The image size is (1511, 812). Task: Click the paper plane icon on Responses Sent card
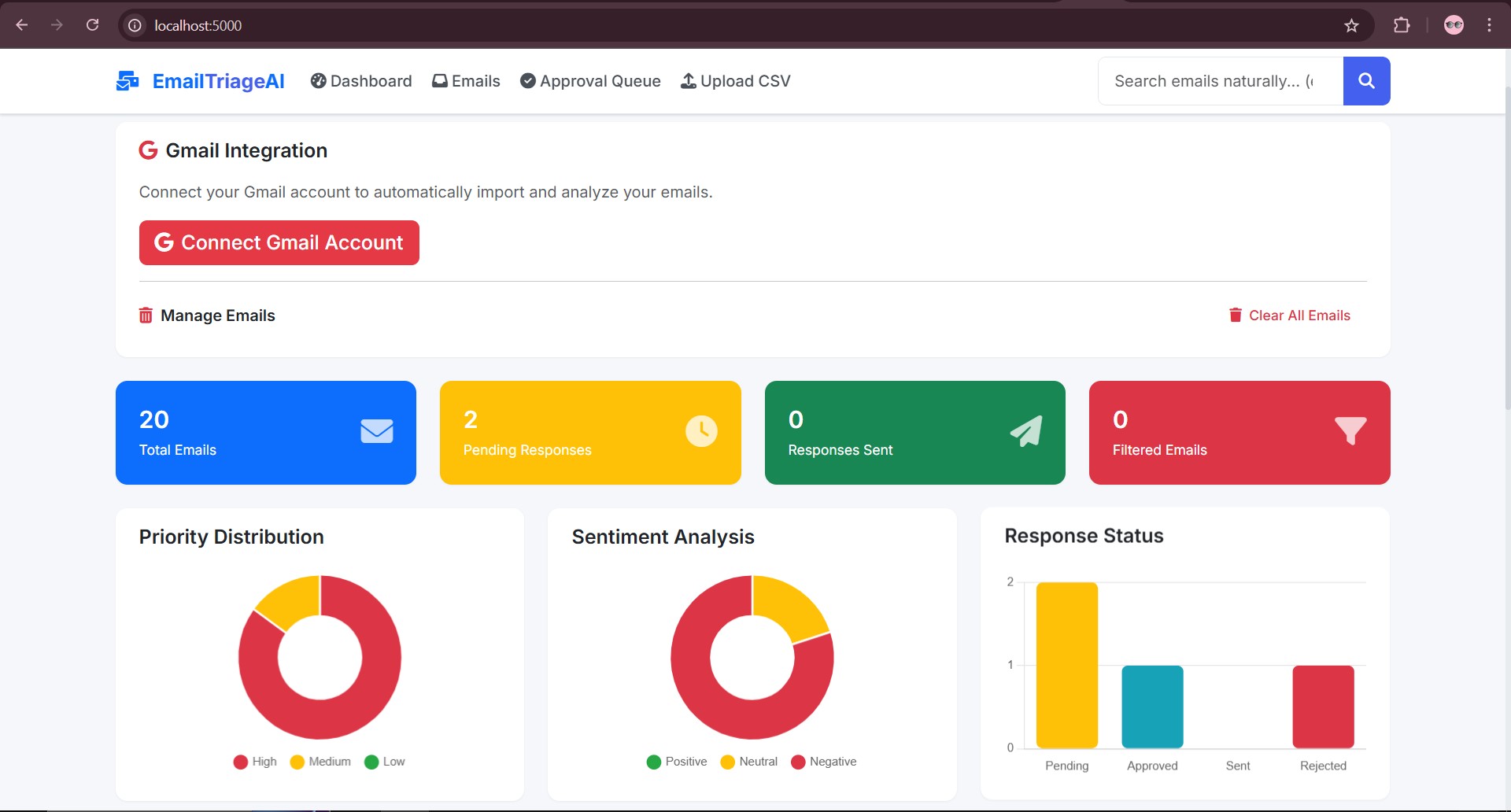pyautogui.click(x=1026, y=431)
